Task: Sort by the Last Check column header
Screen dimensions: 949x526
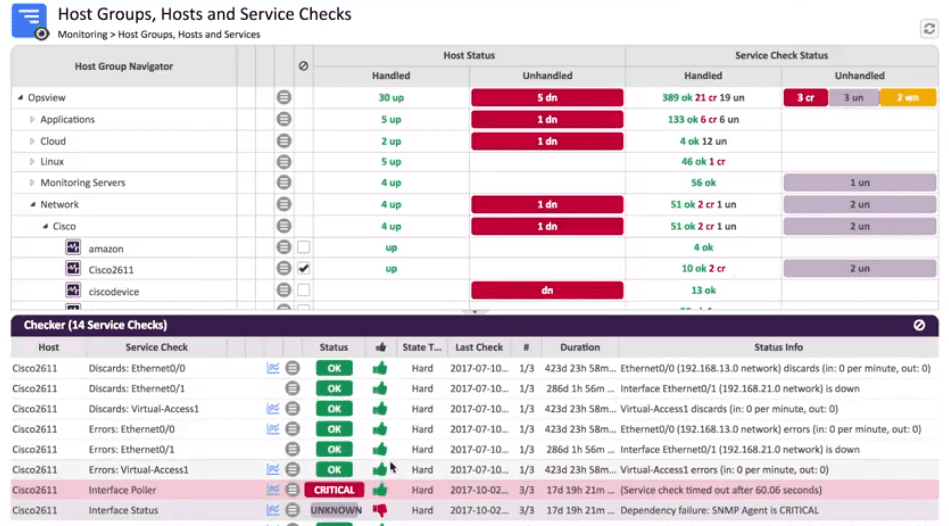Action: tap(479, 347)
